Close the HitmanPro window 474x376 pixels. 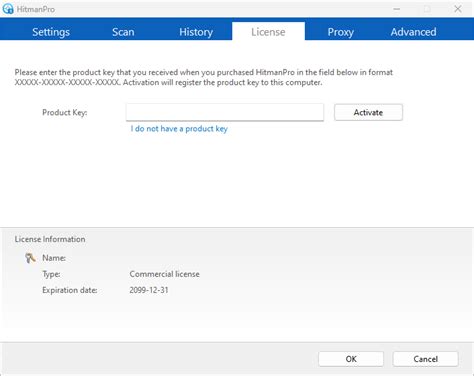click(458, 9)
